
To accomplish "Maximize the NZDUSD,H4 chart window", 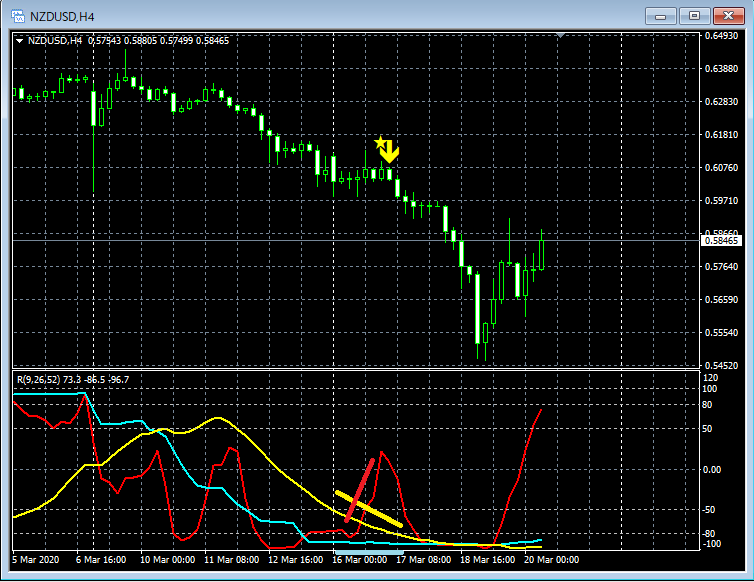I will click(x=694, y=16).
